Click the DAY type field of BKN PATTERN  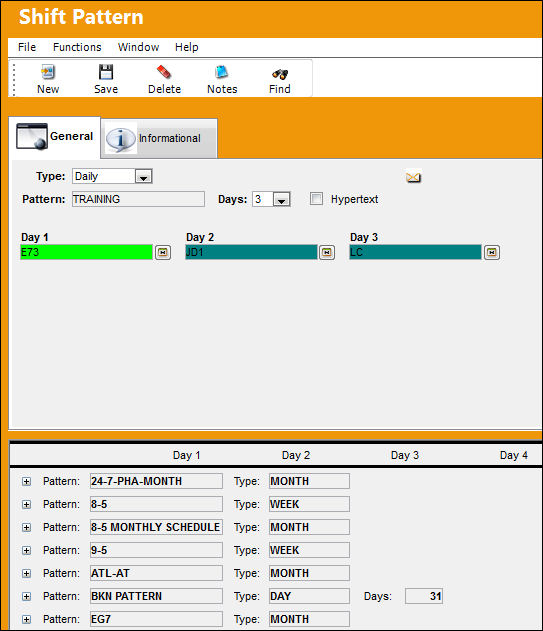point(309,596)
